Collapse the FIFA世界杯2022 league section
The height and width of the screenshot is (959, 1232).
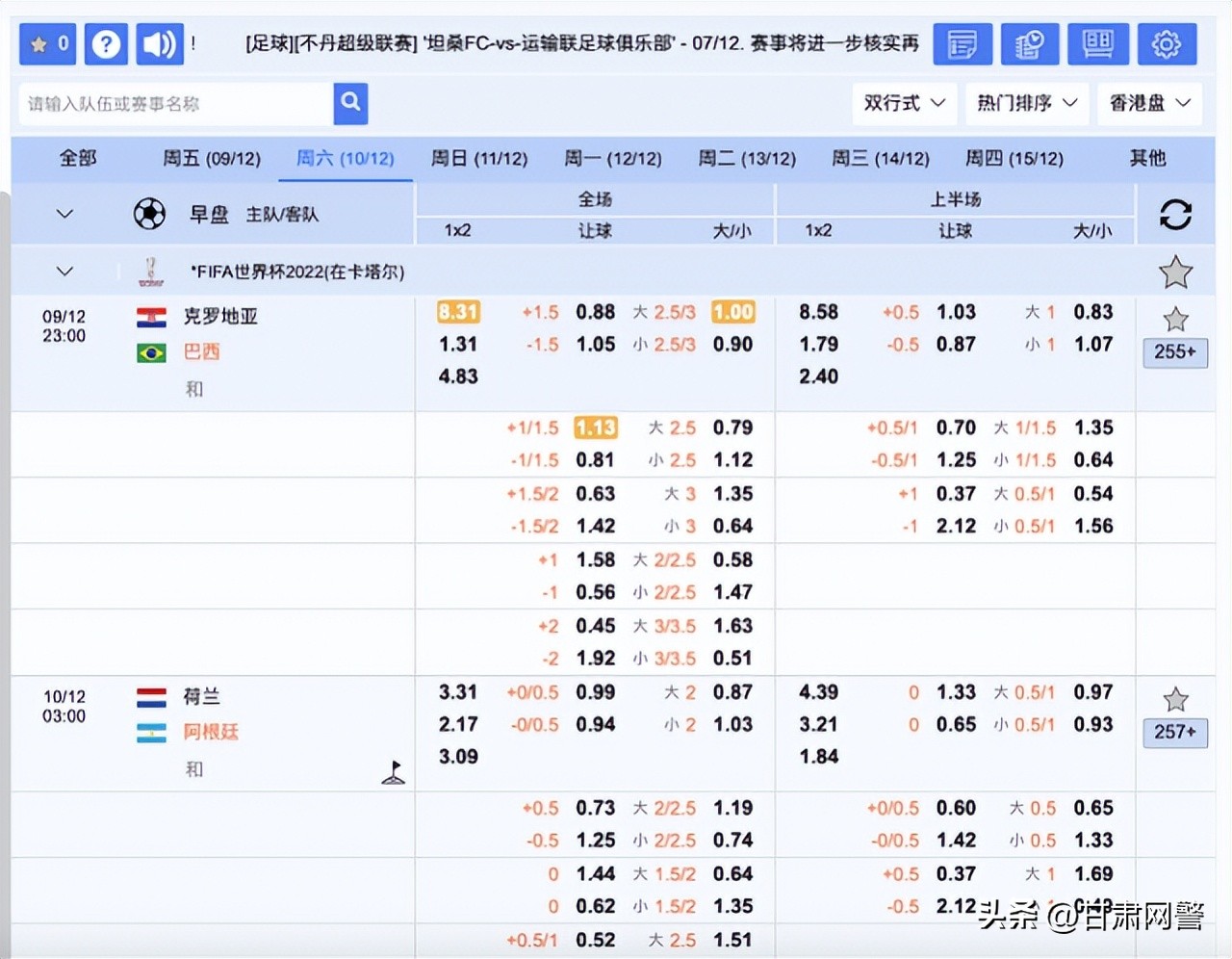tap(64, 272)
